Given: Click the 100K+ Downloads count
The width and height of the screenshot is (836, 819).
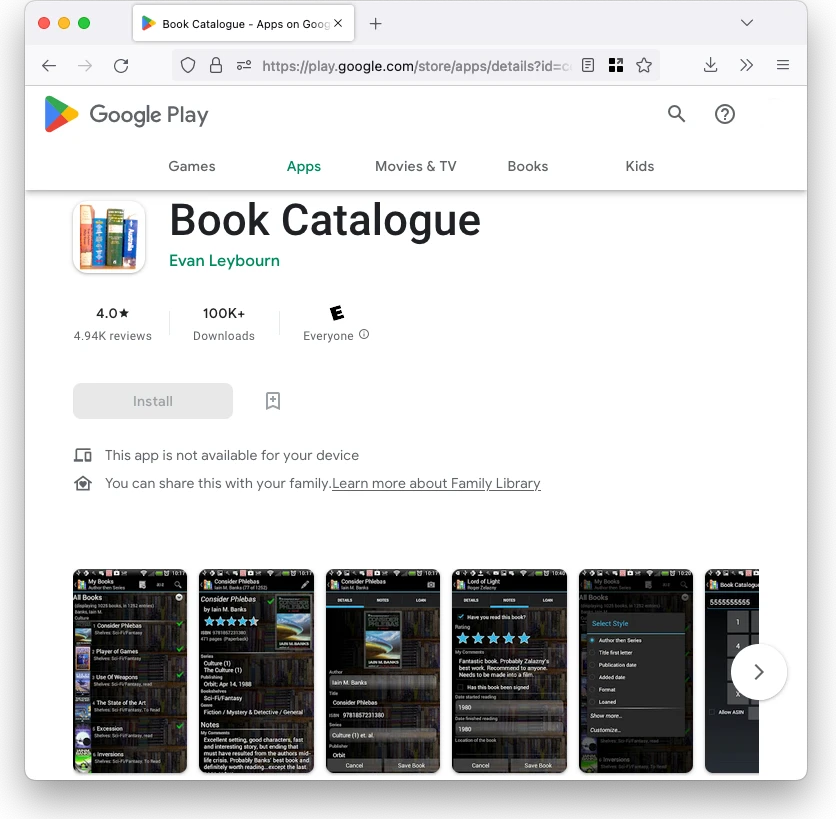Looking at the screenshot, I should click(x=224, y=324).
